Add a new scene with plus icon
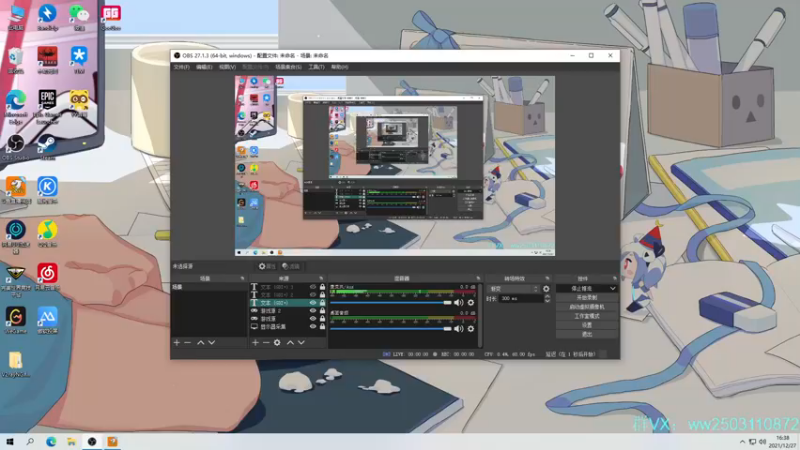The height and width of the screenshot is (450, 800). pyautogui.click(x=177, y=342)
